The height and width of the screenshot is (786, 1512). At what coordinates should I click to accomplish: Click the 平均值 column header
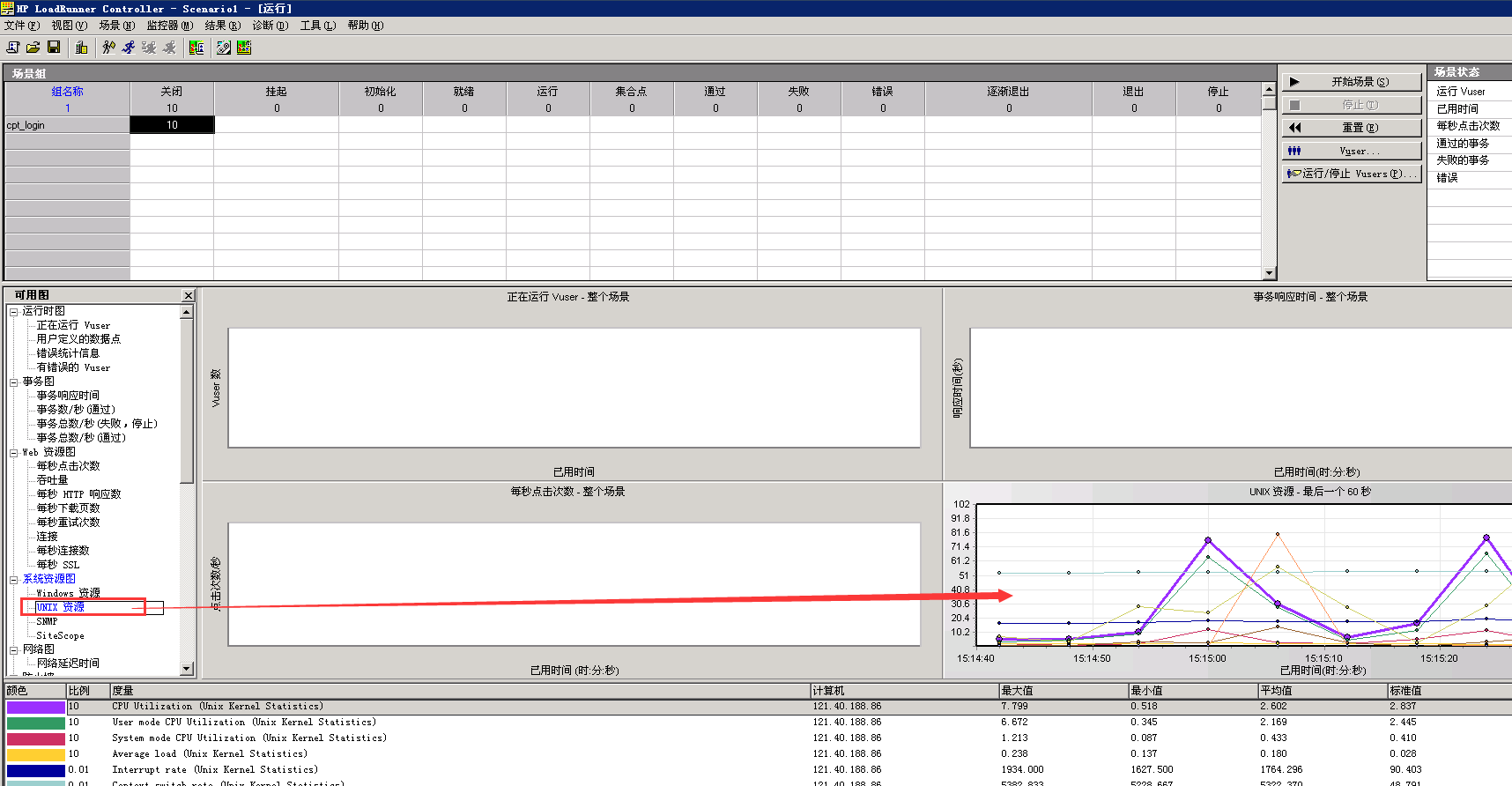[1323, 691]
